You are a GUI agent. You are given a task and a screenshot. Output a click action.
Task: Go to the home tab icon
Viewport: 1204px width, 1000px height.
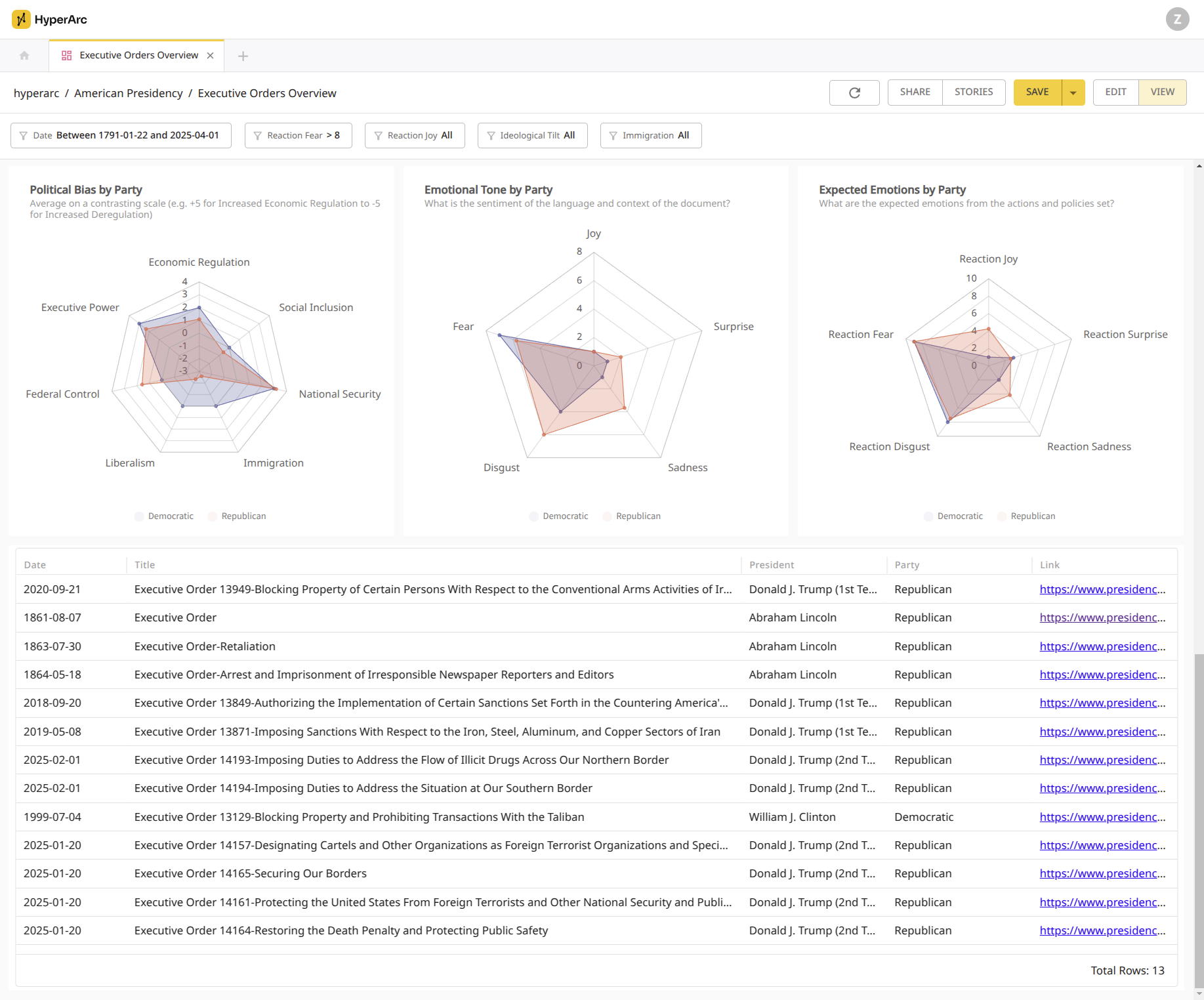pos(24,56)
